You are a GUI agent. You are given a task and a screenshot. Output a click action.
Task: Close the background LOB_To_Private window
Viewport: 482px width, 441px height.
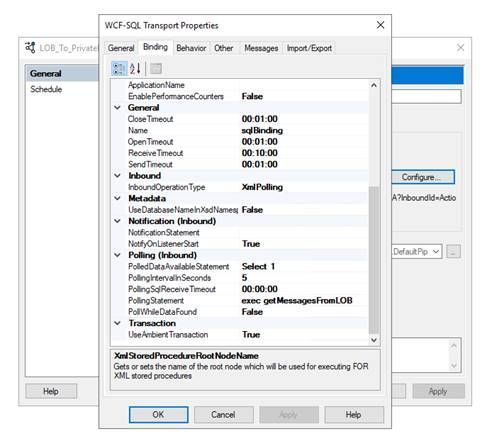(x=461, y=48)
